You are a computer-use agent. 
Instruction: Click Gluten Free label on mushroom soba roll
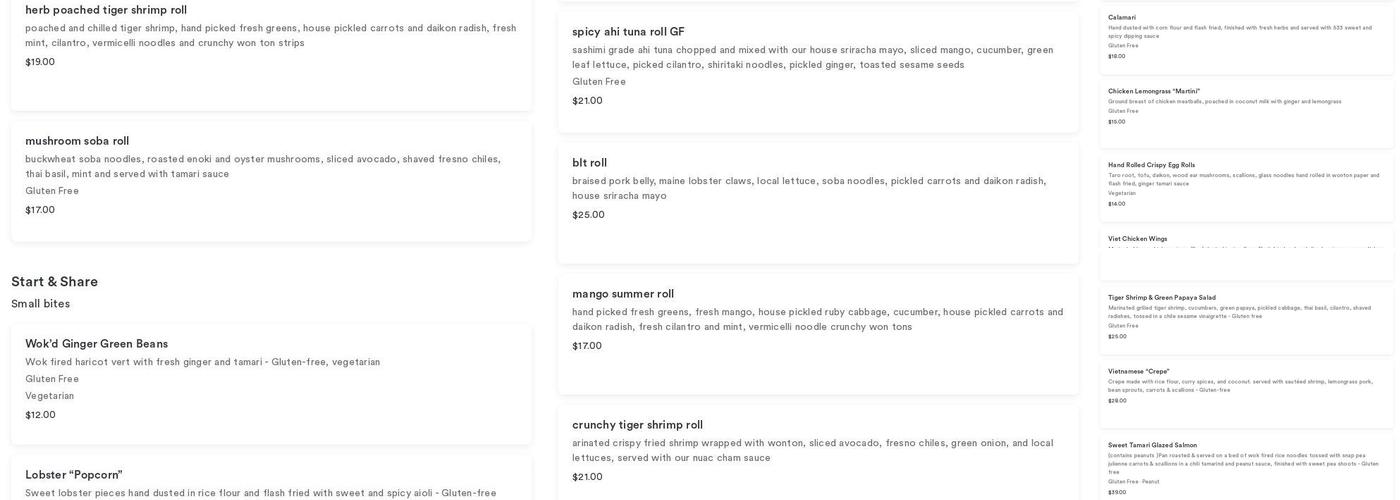click(x=52, y=191)
